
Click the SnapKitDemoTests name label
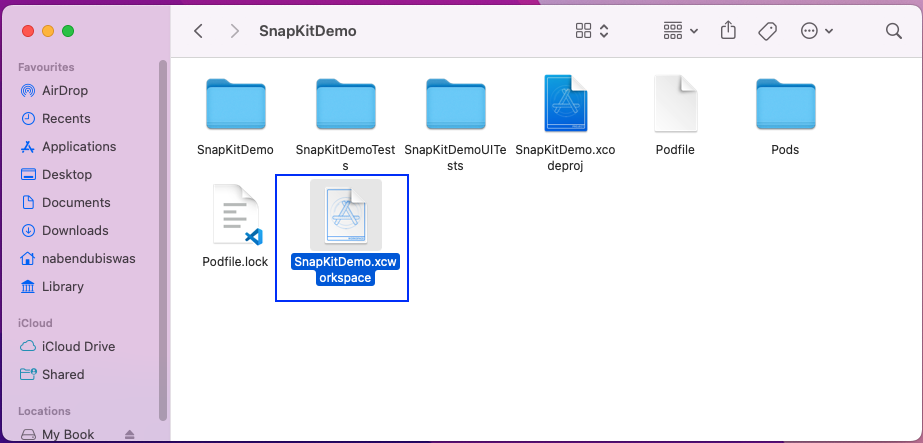pyautogui.click(x=346, y=158)
